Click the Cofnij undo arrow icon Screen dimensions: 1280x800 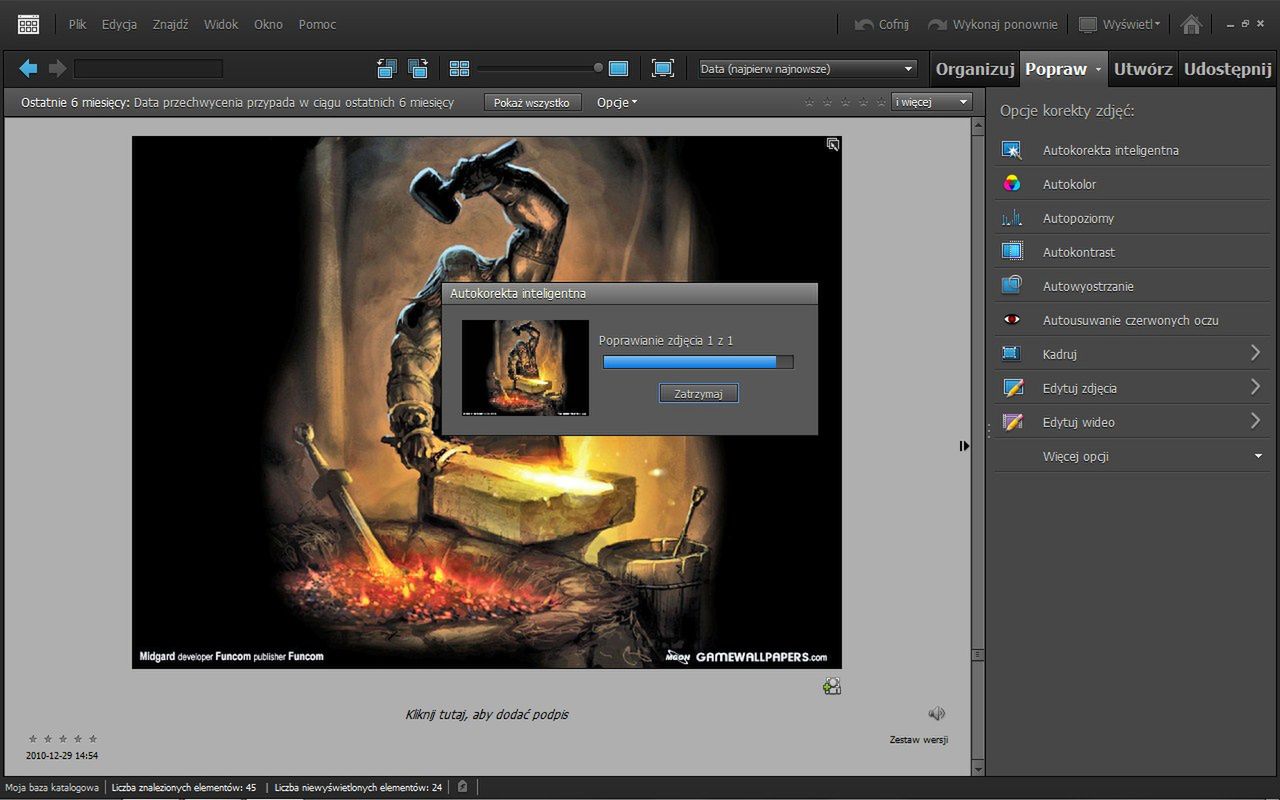pos(864,24)
